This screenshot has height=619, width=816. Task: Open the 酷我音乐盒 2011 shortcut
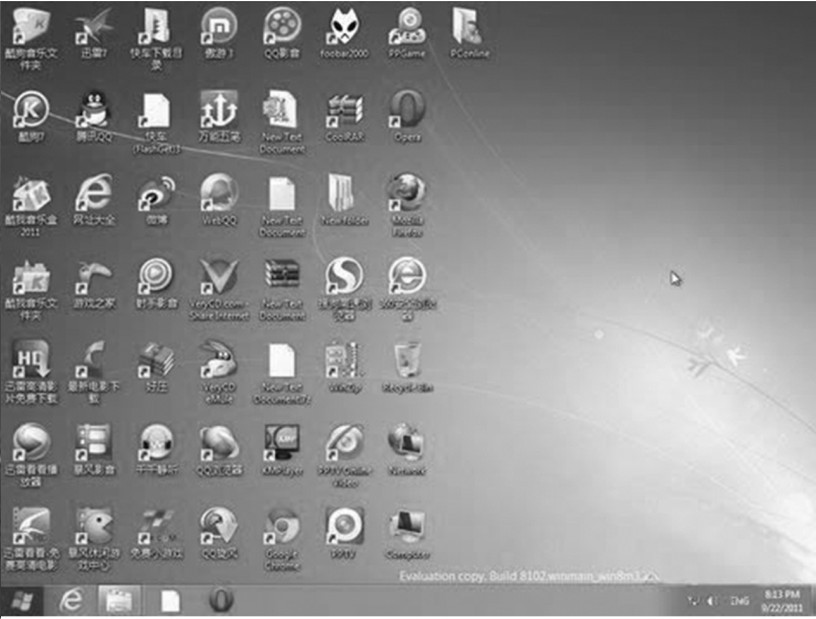tap(31, 206)
